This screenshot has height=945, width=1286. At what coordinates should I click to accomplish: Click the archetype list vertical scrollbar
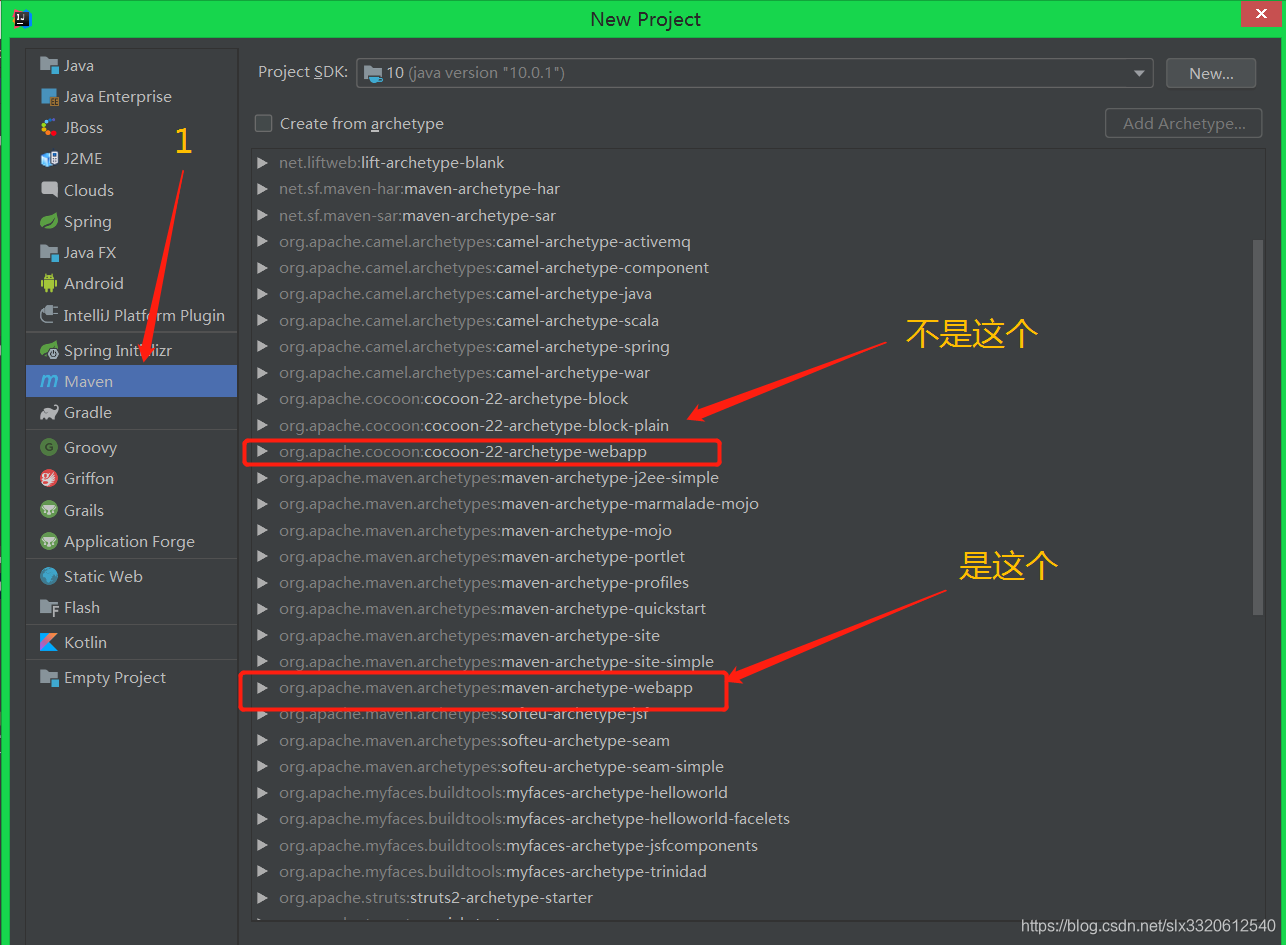pyautogui.click(x=1258, y=427)
